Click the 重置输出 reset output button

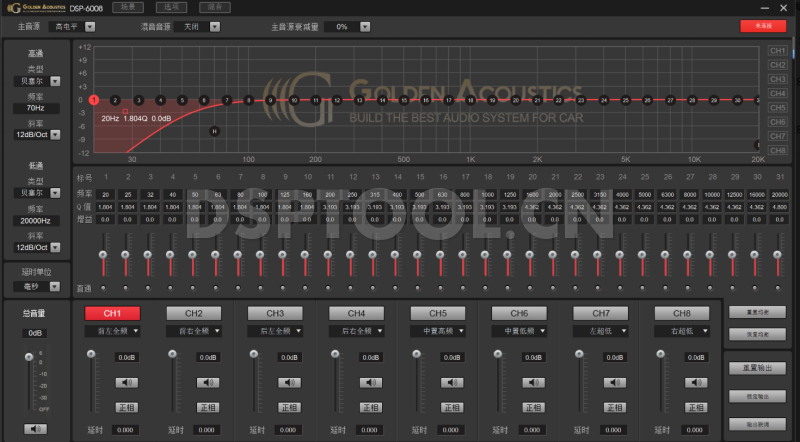coord(757,368)
